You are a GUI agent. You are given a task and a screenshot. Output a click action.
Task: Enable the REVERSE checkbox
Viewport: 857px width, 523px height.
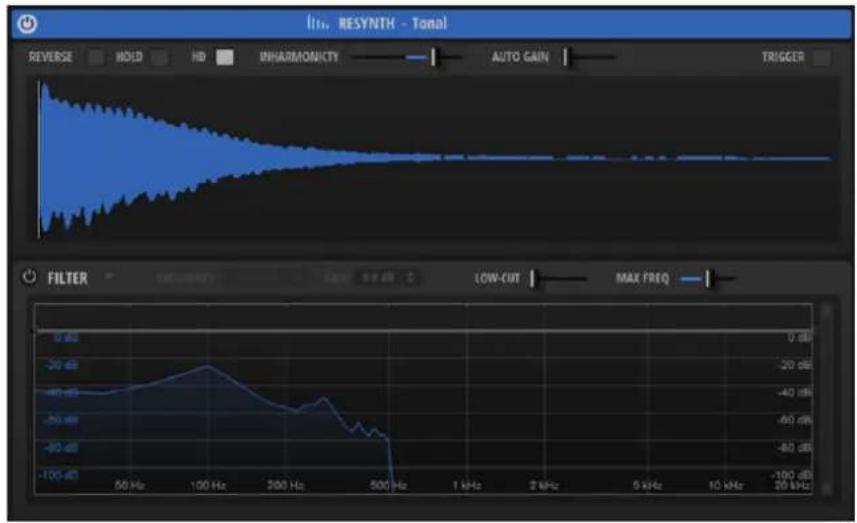(x=96, y=57)
